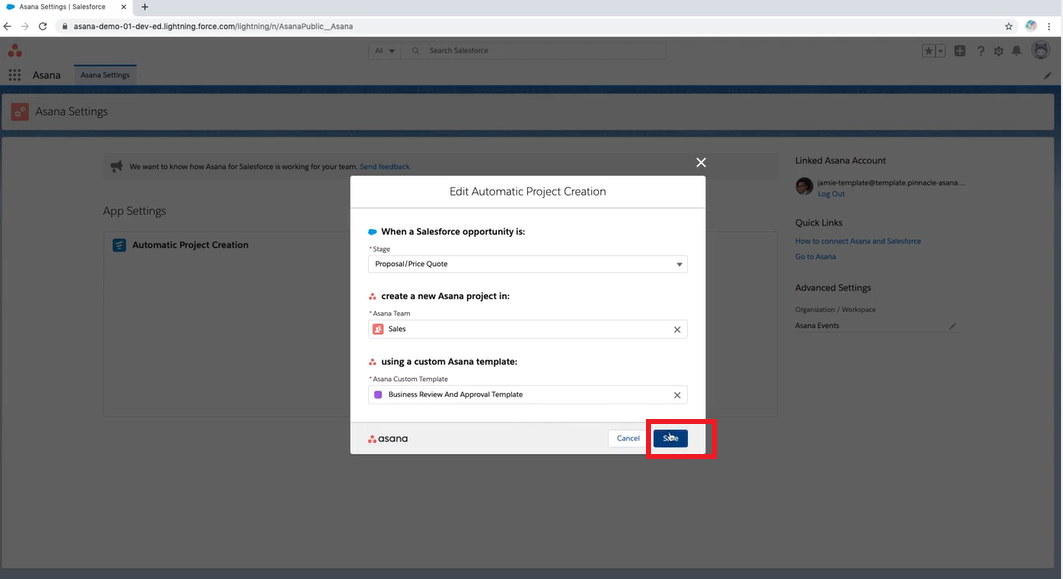Open a new browser tab

click(144, 7)
